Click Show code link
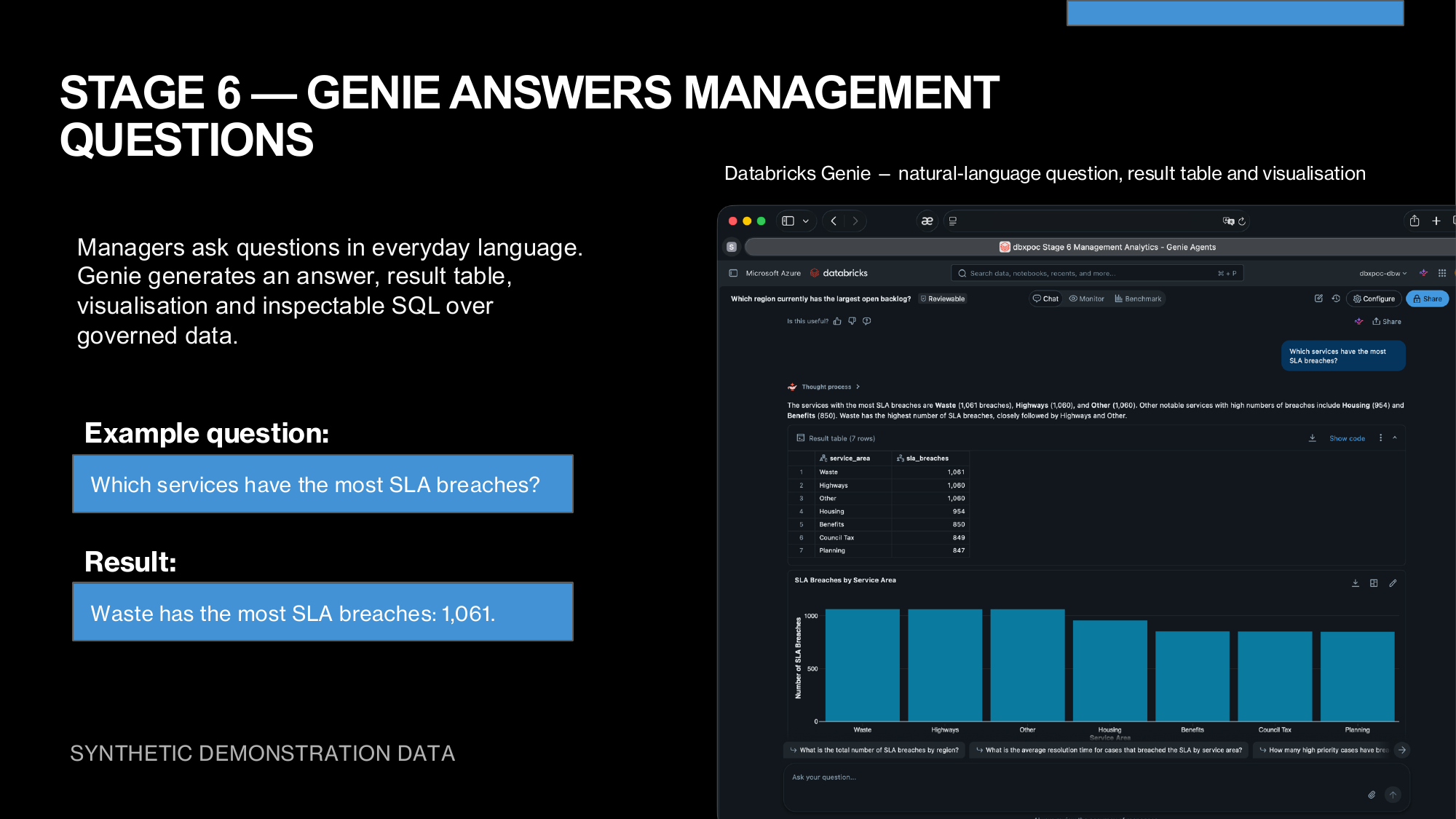 pos(1347,438)
